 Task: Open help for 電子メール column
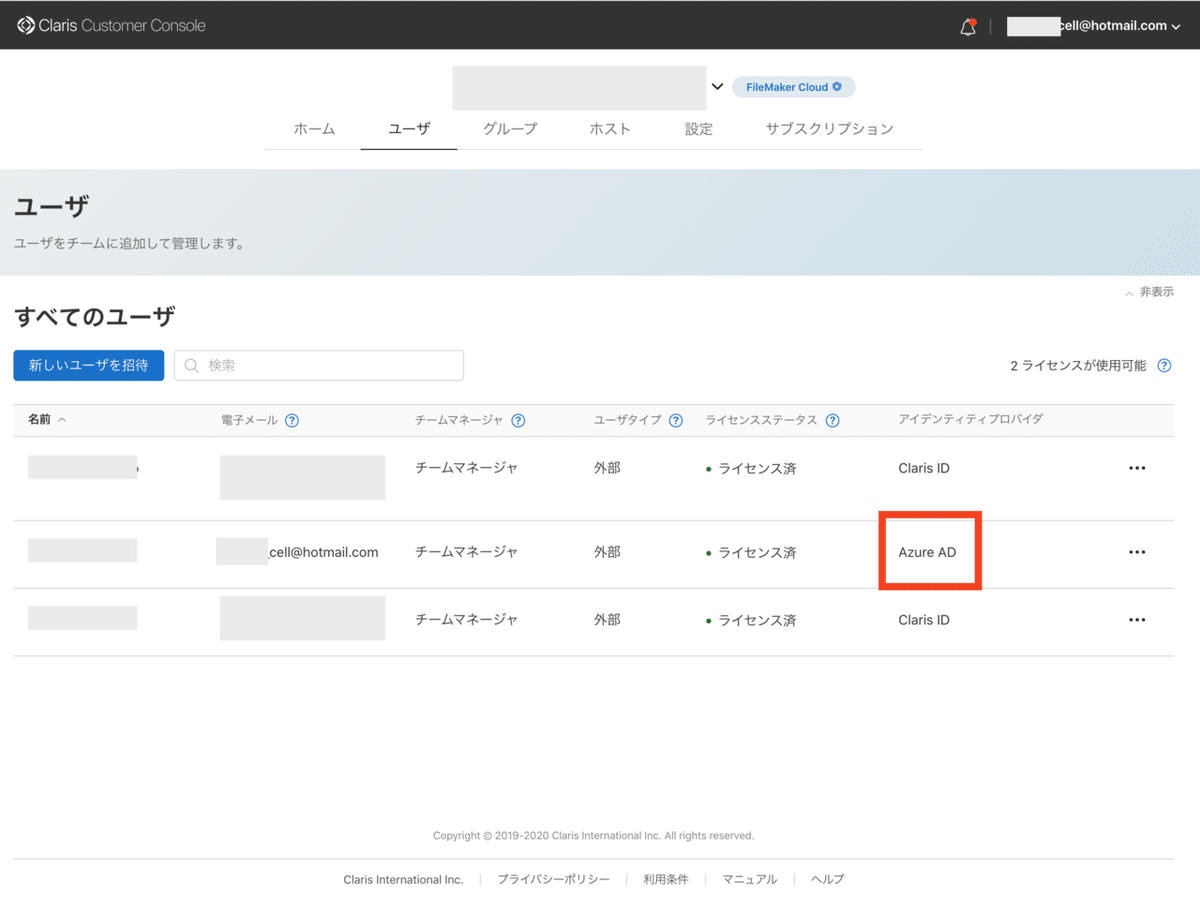click(x=291, y=420)
